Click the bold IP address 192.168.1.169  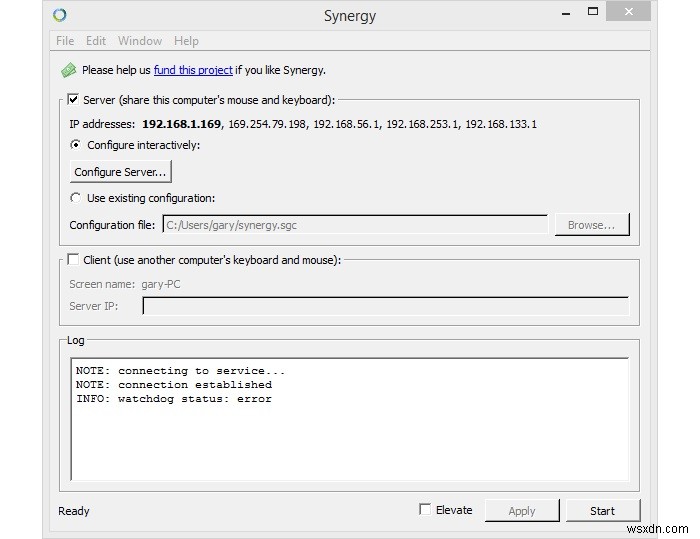pos(181,124)
